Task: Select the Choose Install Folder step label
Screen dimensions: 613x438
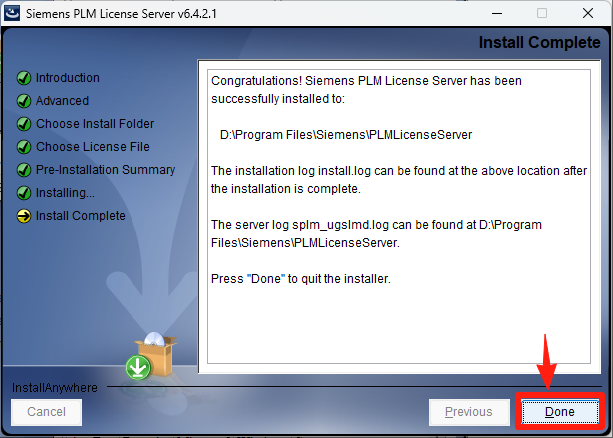Action: coord(95,124)
